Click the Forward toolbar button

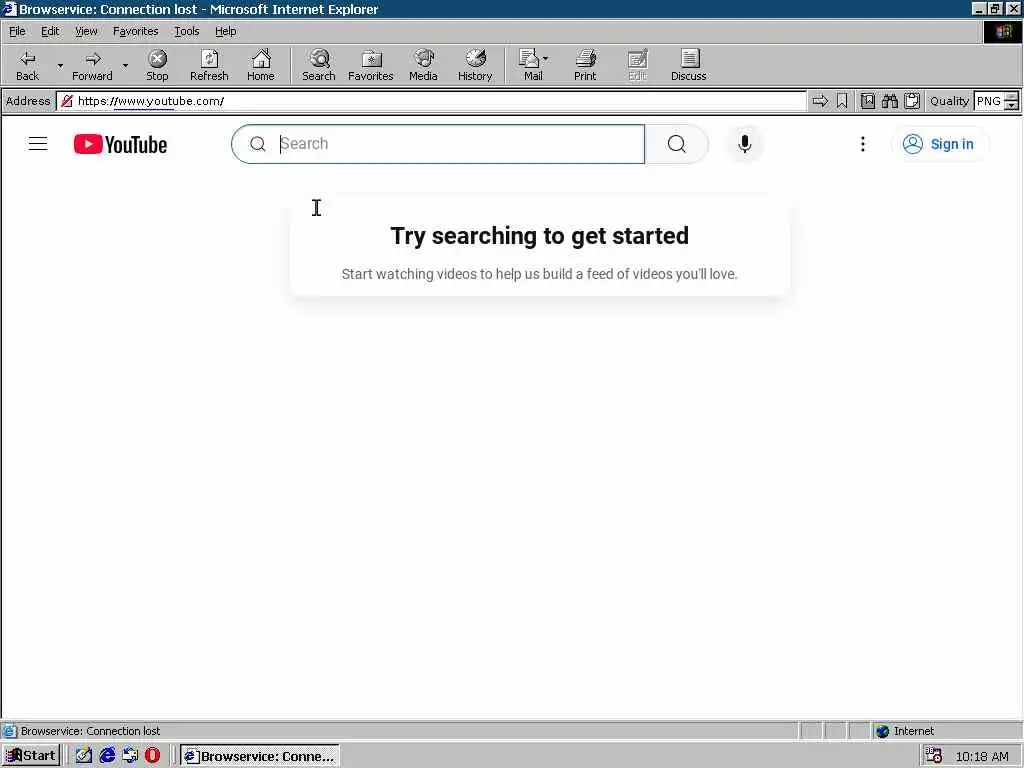pyautogui.click(x=92, y=65)
